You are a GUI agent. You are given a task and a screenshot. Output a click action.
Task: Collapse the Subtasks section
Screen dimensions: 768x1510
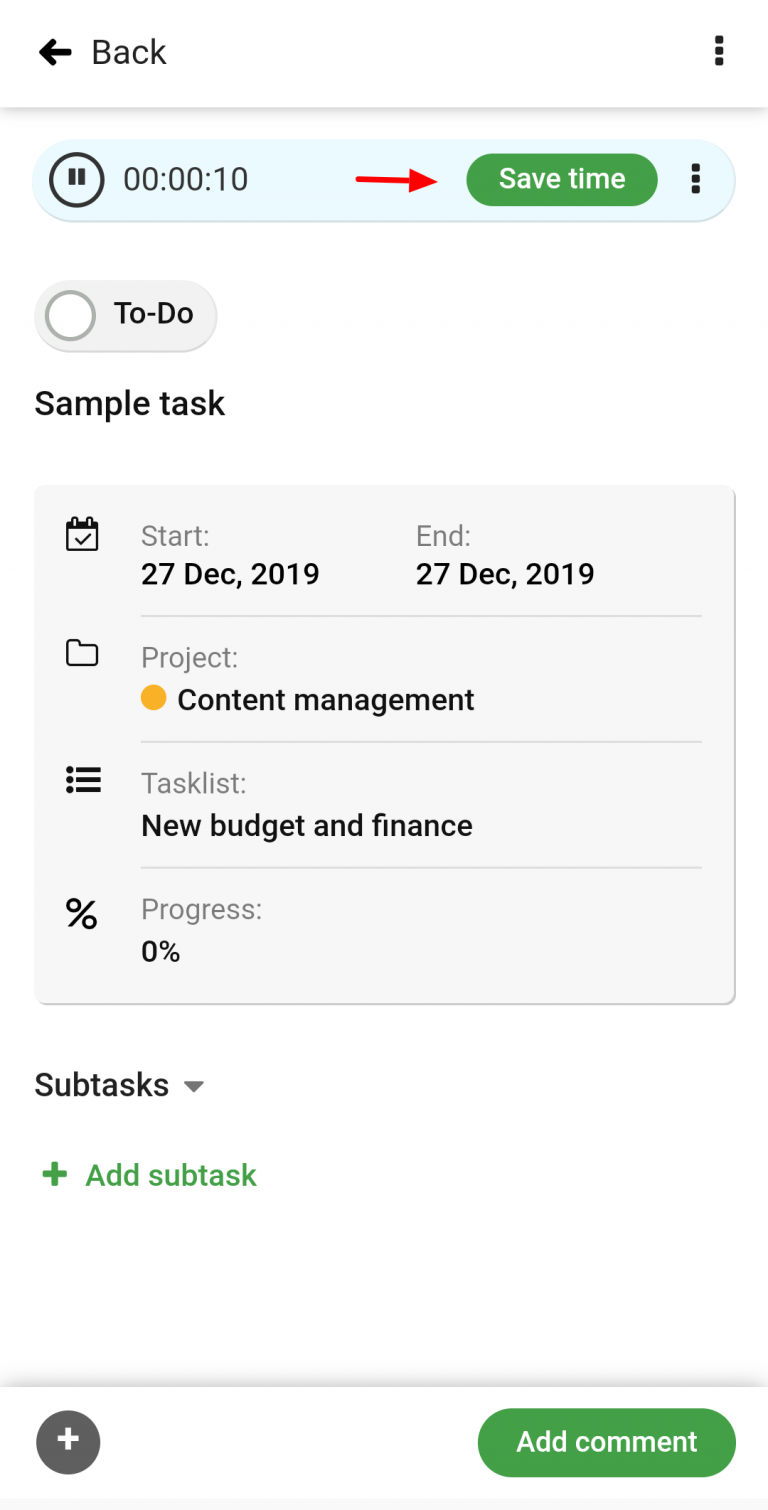(x=194, y=1086)
